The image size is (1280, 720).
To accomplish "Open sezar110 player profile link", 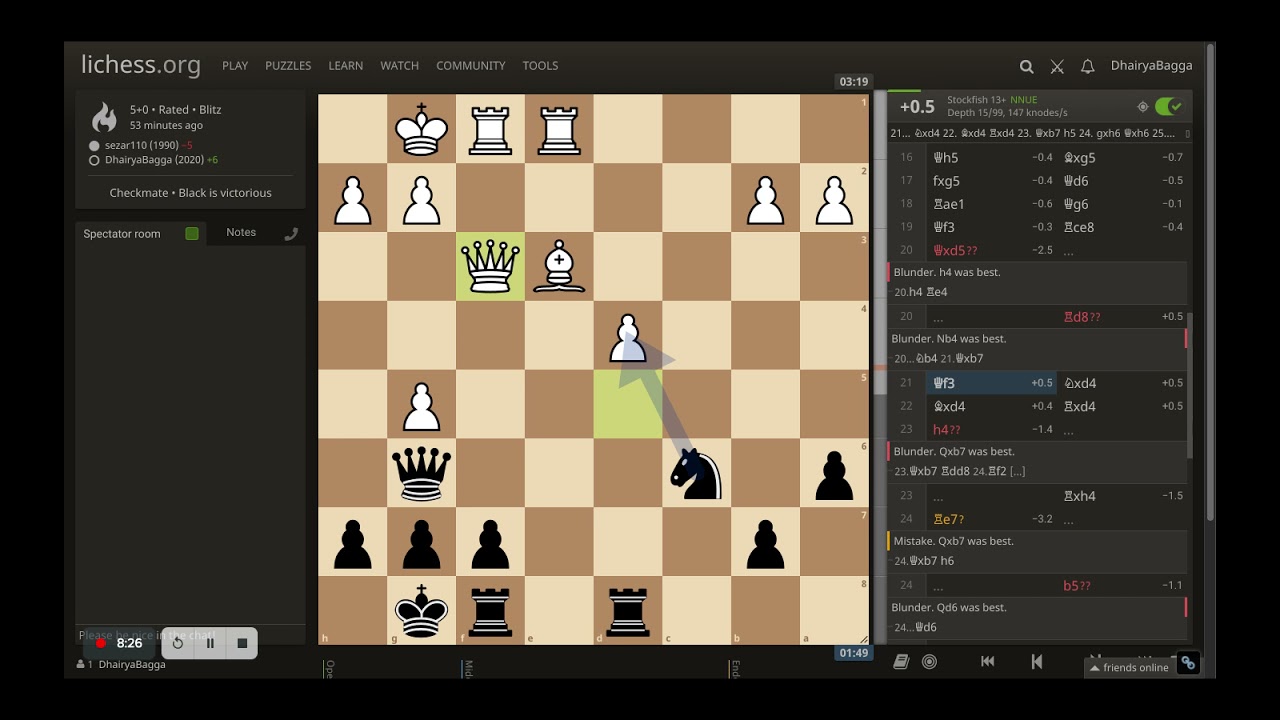I will (x=142, y=145).
